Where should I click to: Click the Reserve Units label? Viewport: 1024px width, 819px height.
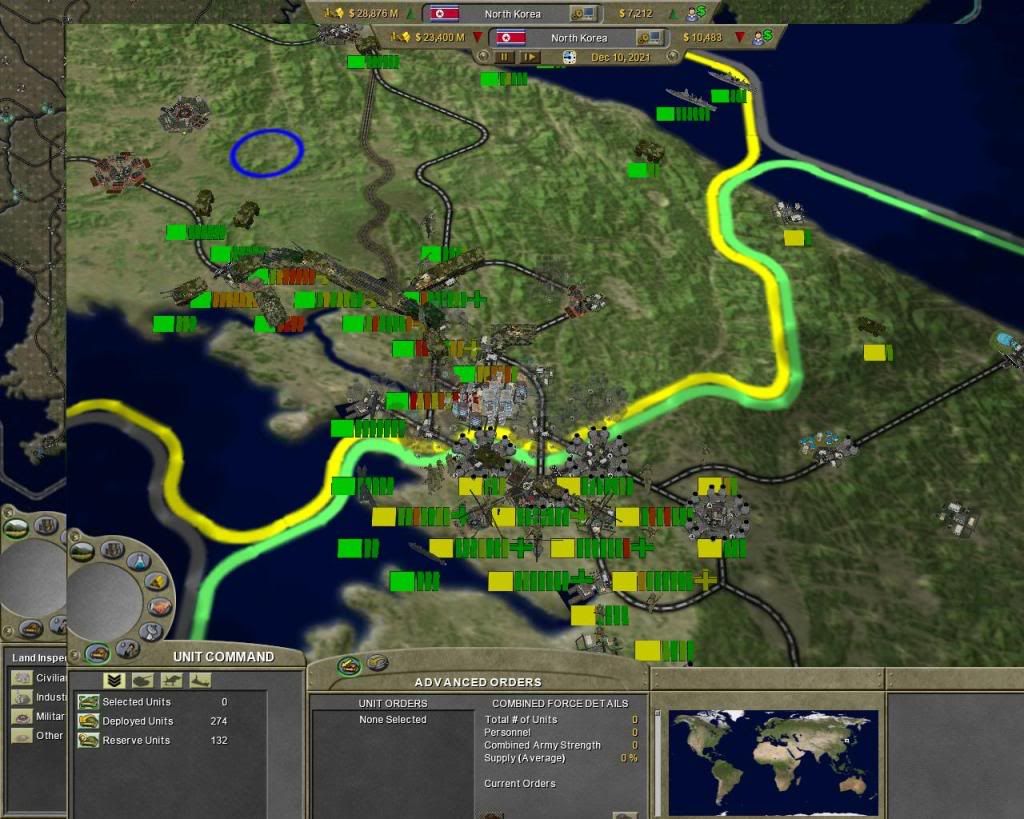click(136, 740)
